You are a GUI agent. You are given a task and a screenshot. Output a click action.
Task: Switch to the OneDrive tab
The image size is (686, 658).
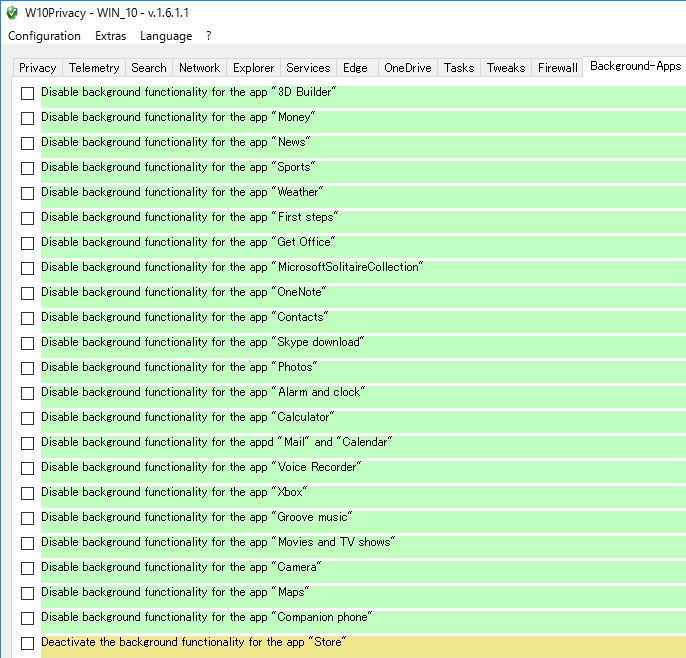[408, 68]
